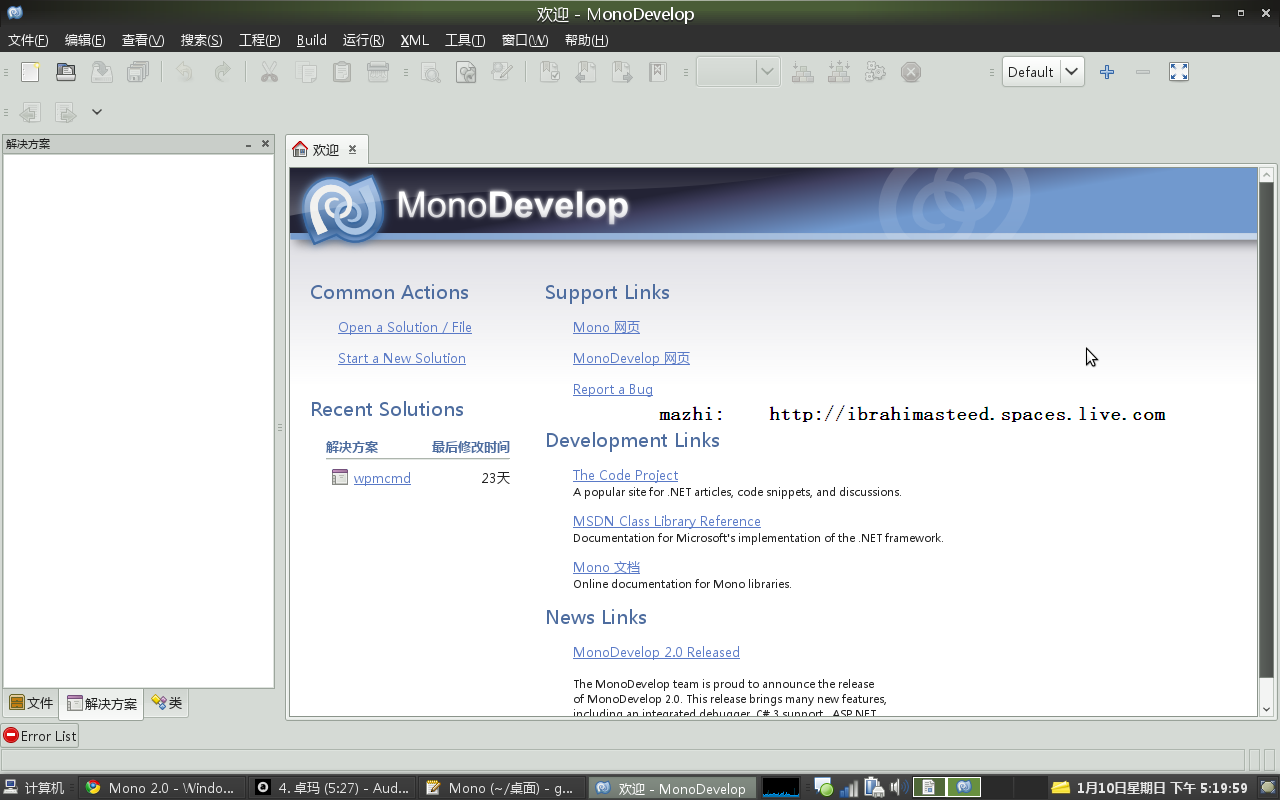
Task: Open the Build menu
Action: (312, 40)
